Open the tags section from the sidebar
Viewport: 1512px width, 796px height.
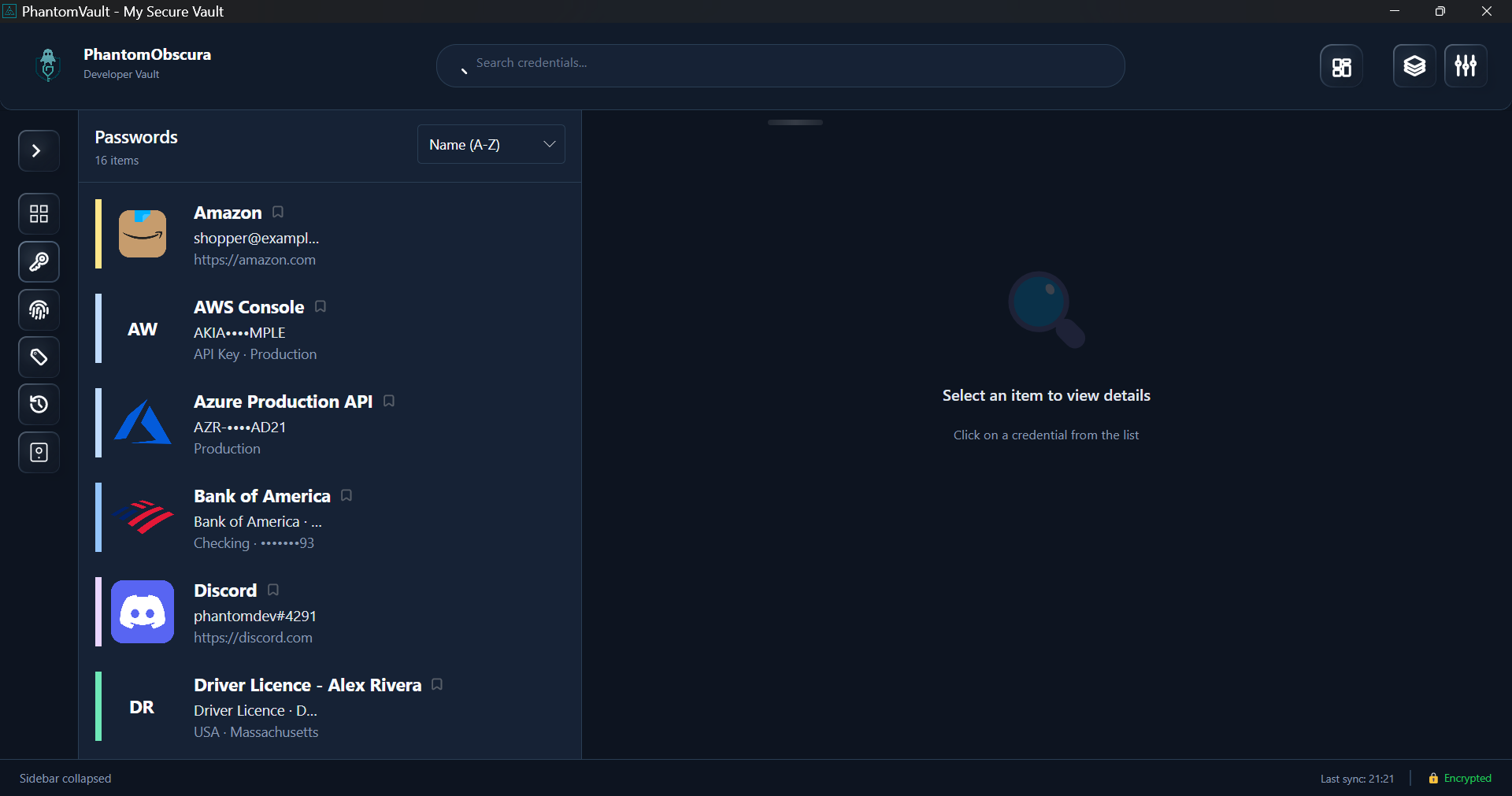pyautogui.click(x=38, y=357)
